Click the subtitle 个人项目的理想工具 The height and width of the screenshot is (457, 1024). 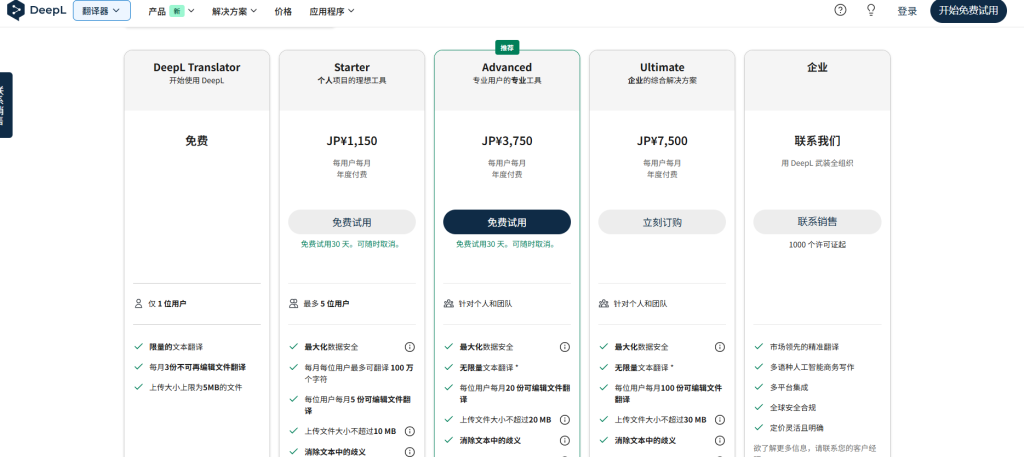click(x=352, y=81)
